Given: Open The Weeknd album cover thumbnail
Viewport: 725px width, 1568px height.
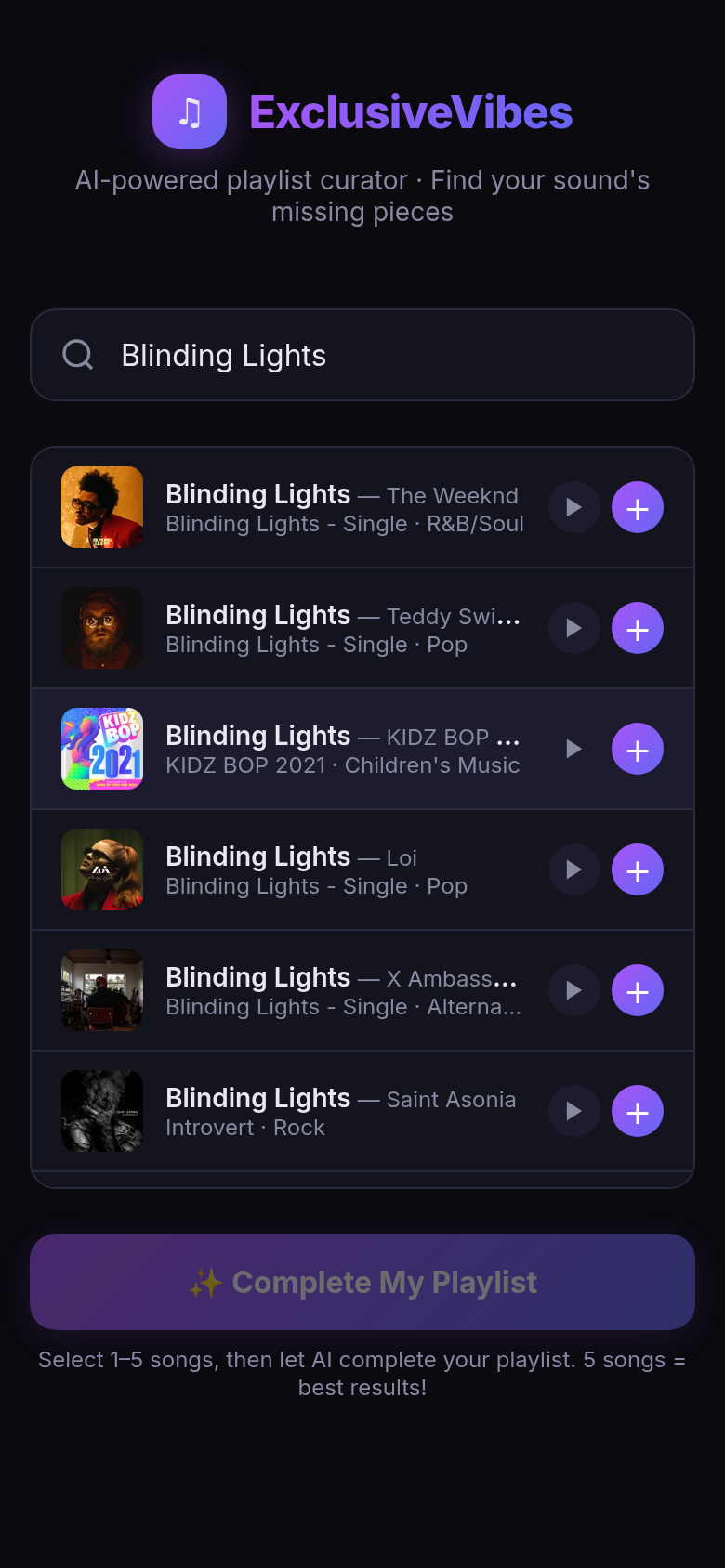Looking at the screenshot, I should [102, 507].
